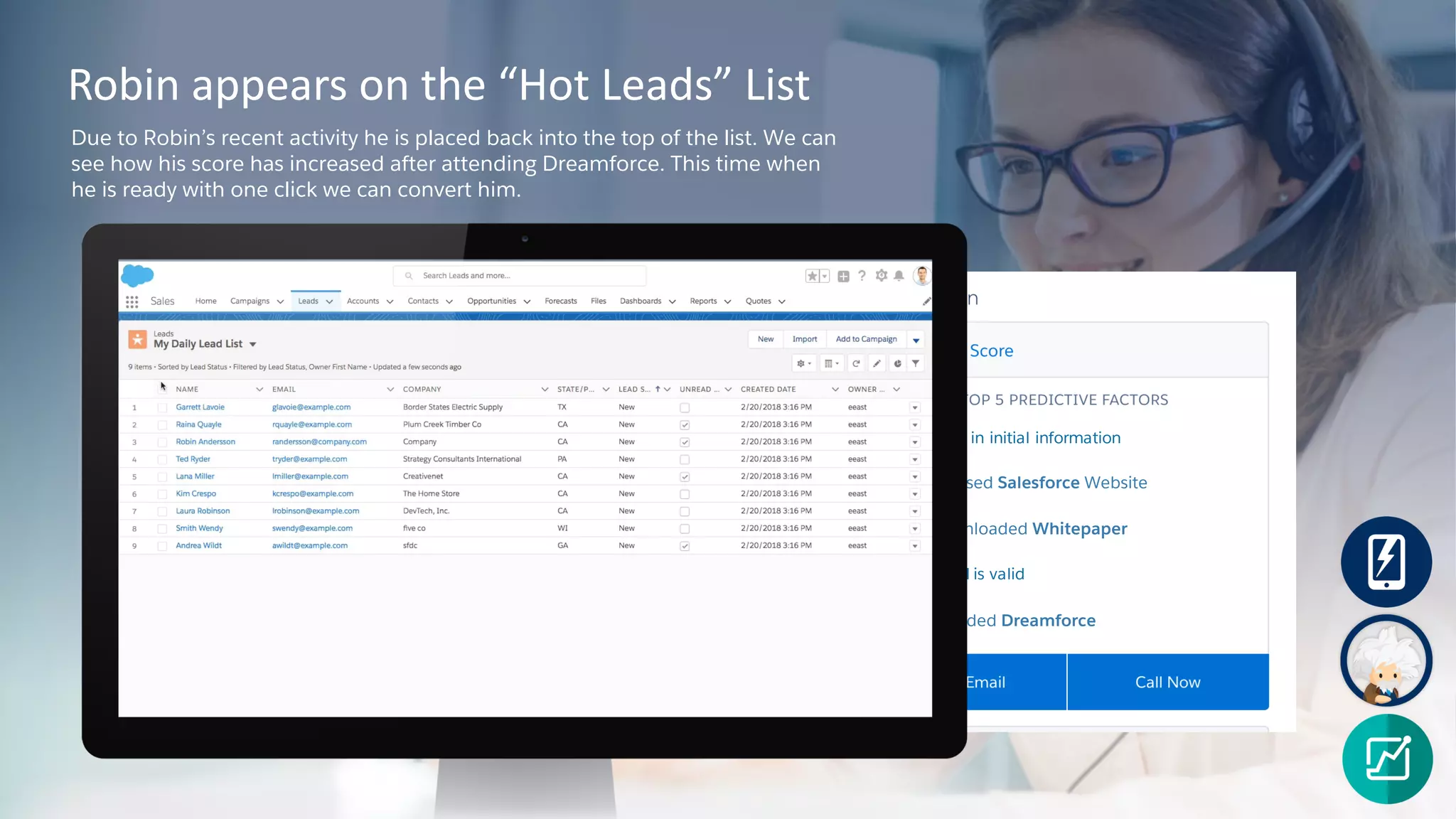Open Laura Robinson lead record
The image size is (1456, 819).
pyautogui.click(x=203, y=510)
